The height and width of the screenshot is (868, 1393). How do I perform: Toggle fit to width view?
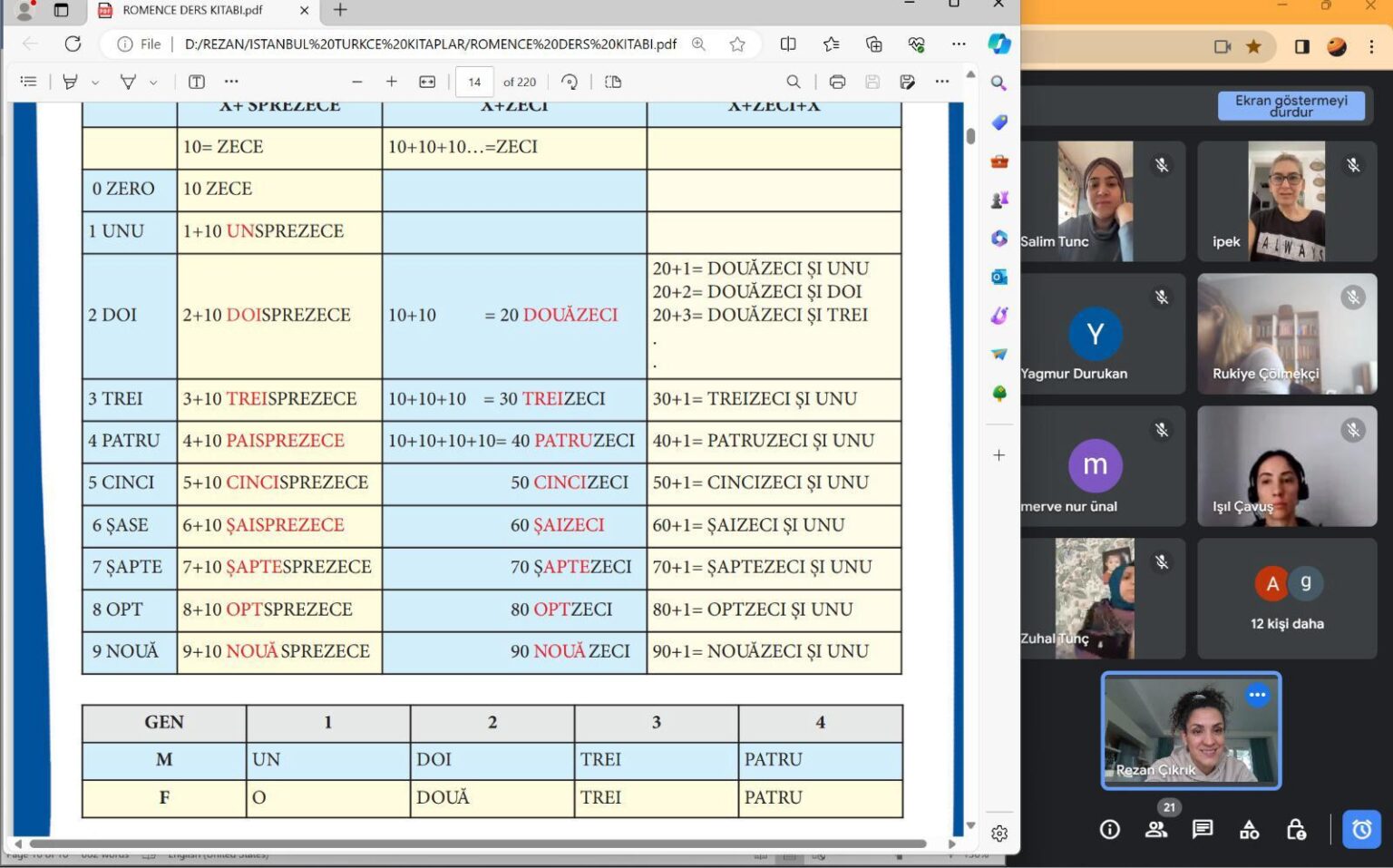coord(427,82)
